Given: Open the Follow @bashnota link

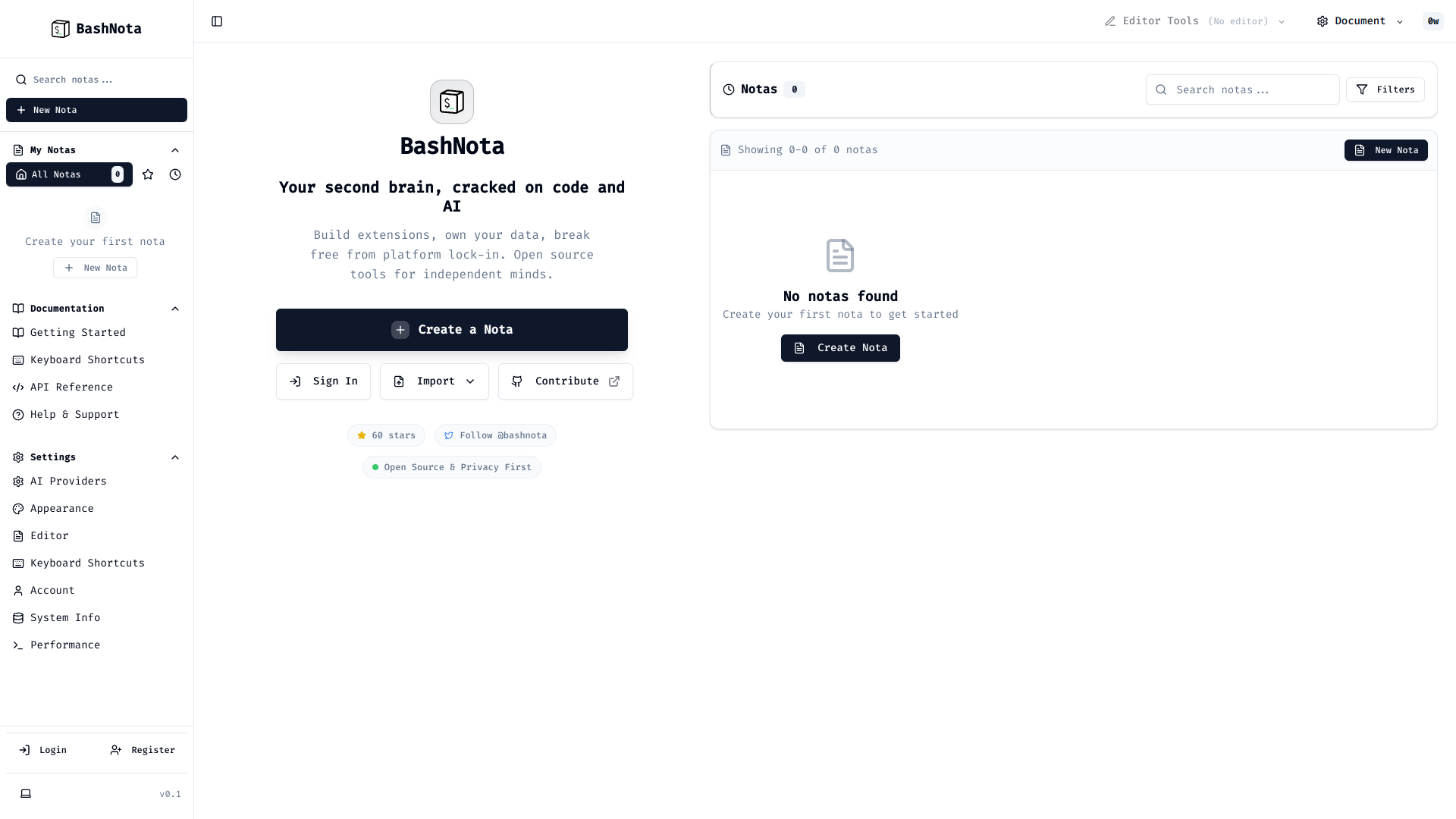Looking at the screenshot, I should [495, 435].
